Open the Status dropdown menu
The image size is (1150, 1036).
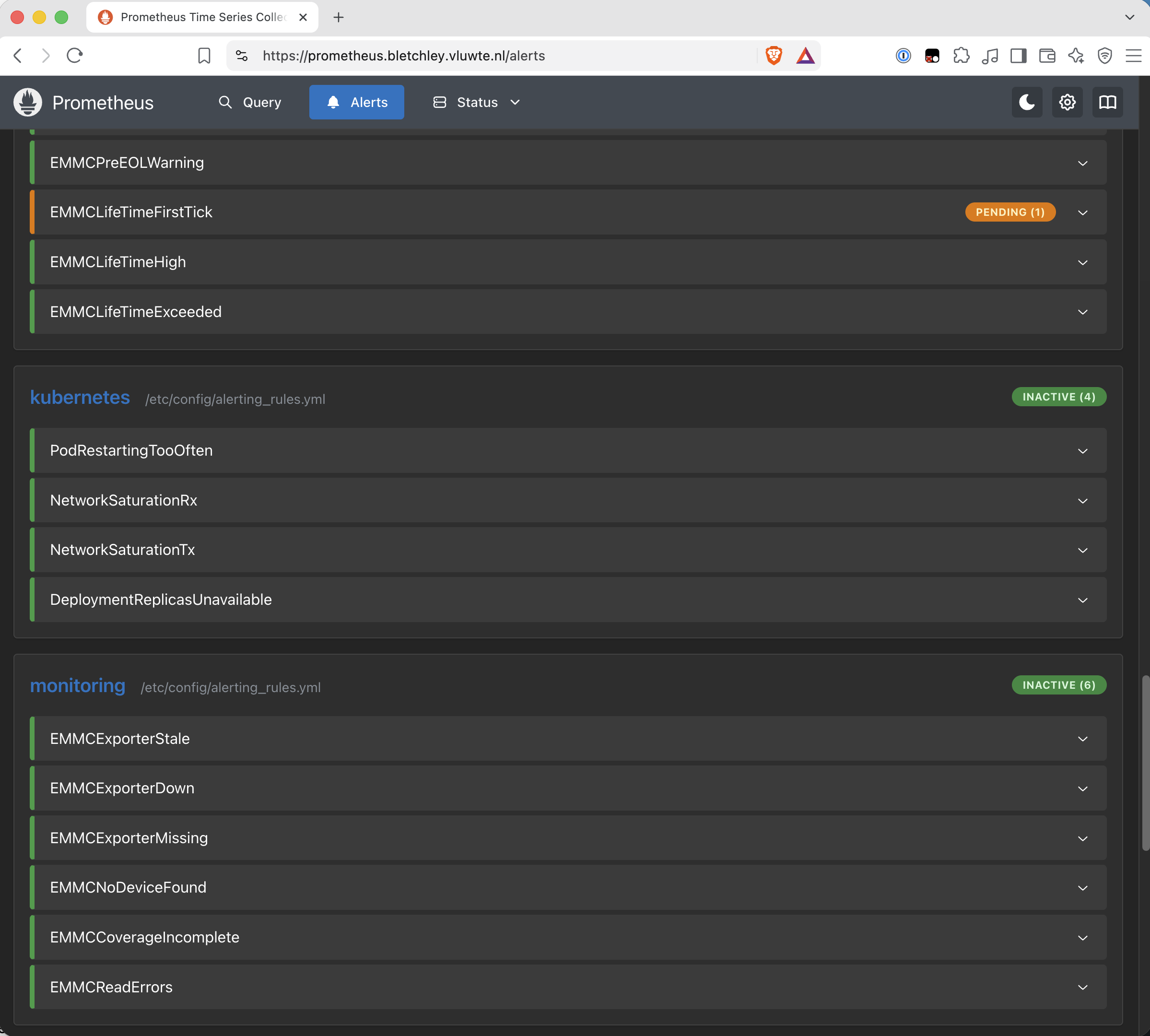(x=477, y=103)
